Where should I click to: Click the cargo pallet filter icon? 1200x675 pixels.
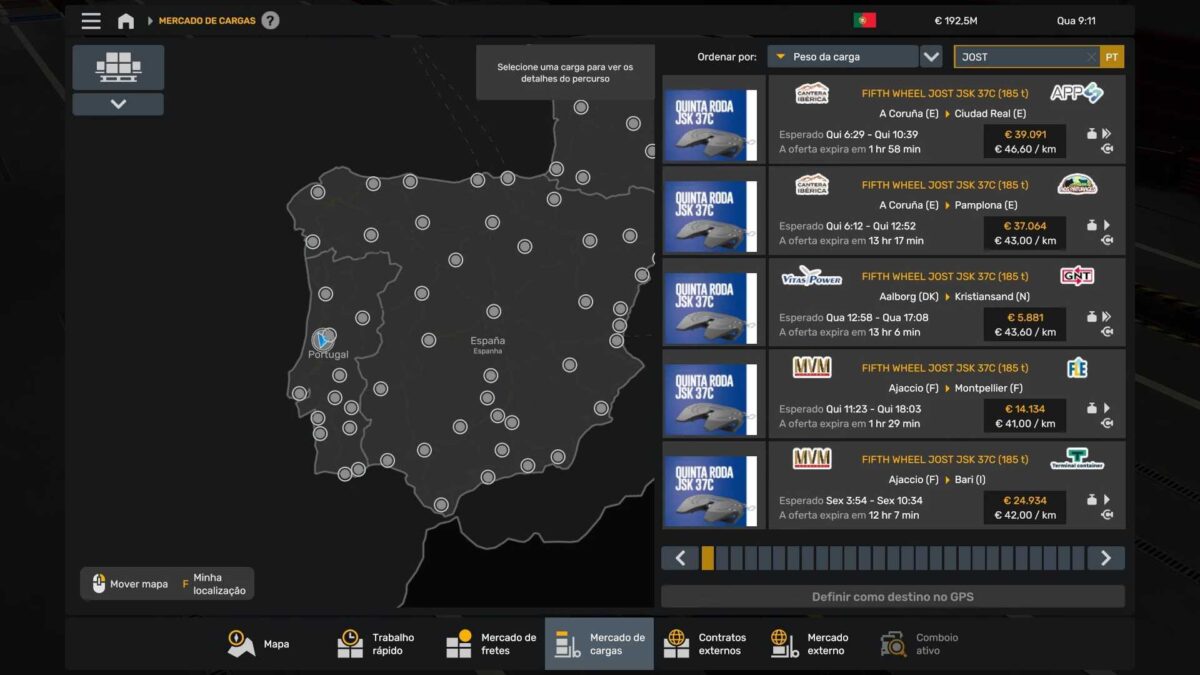(118, 67)
